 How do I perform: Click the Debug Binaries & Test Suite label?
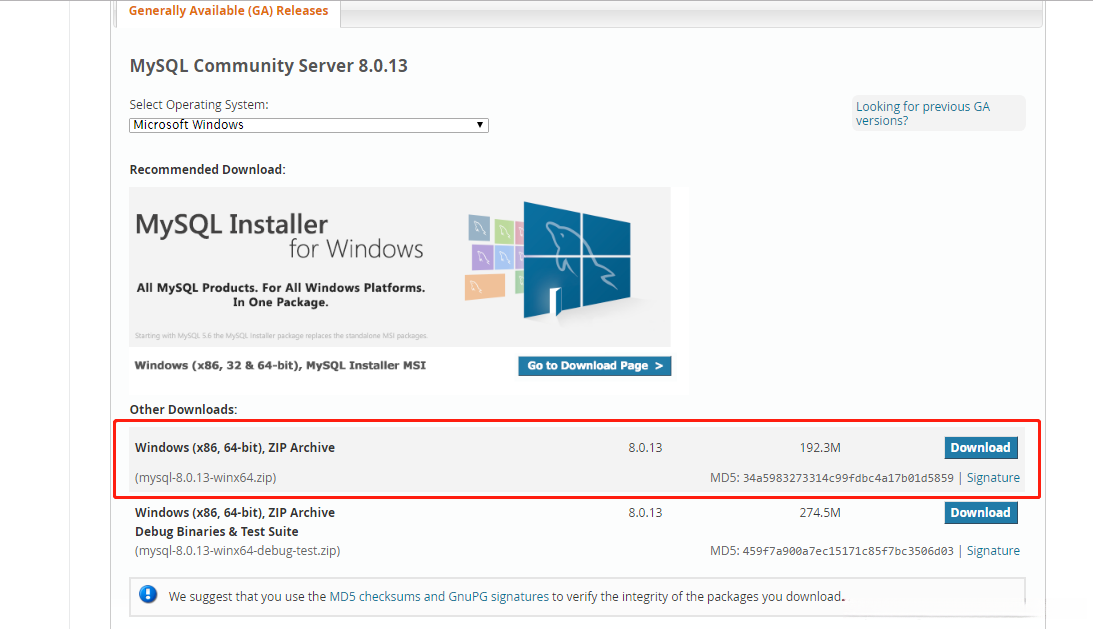click(x=217, y=531)
